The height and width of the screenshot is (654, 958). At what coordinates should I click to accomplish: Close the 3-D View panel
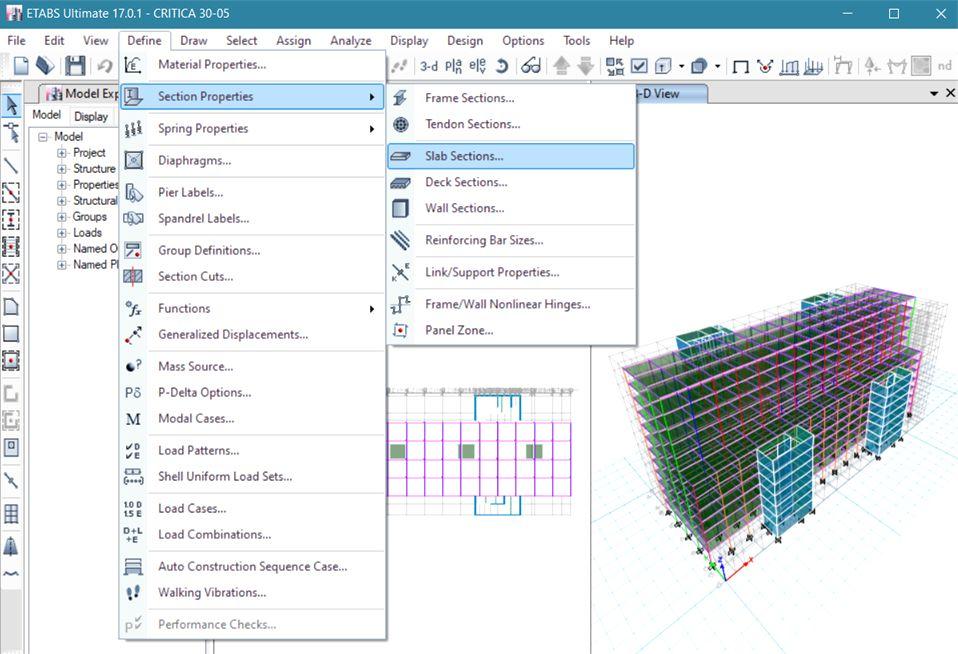[950, 93]
